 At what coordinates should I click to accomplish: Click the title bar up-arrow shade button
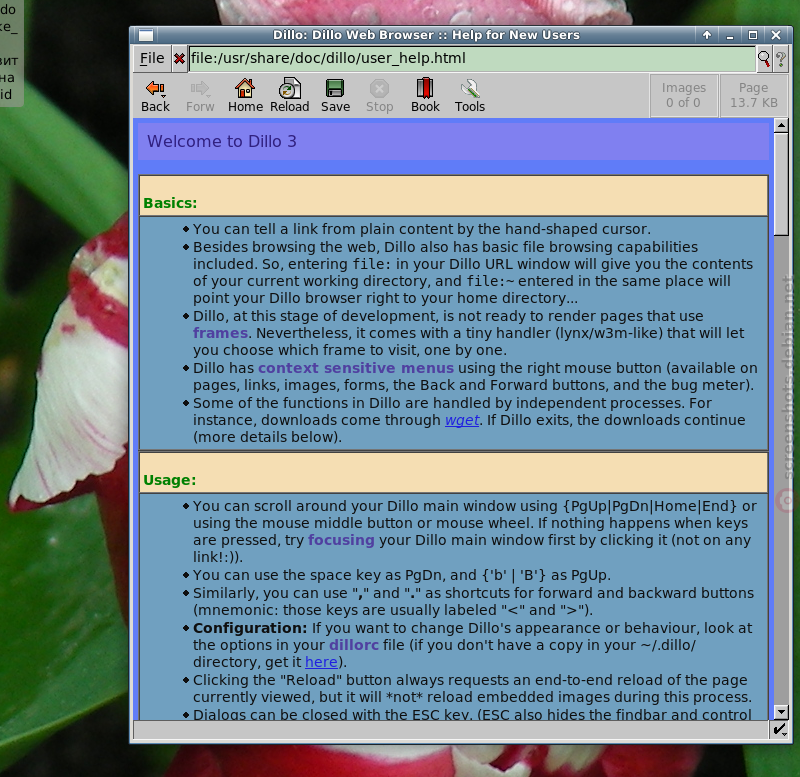(x=707, y=35)
